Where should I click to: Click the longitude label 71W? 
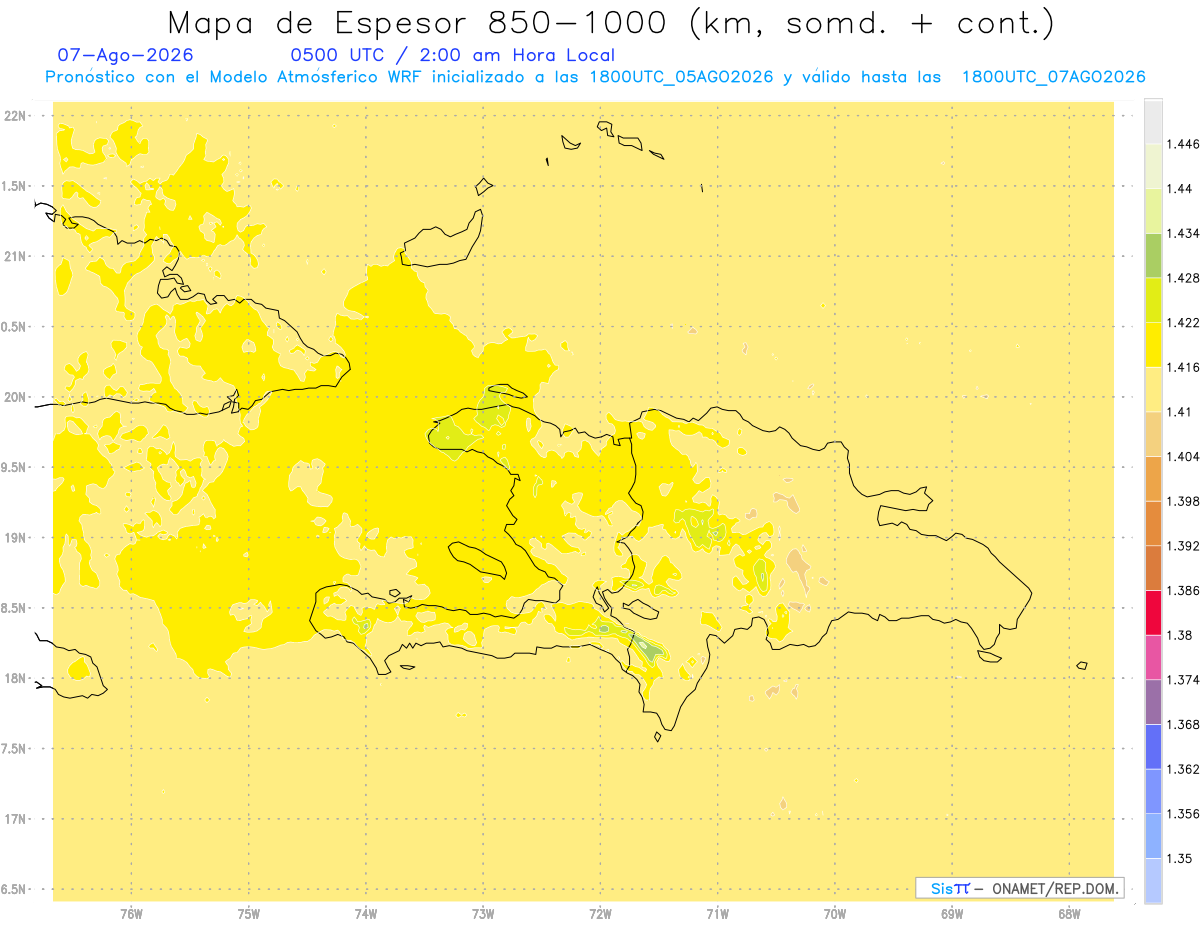717,913
